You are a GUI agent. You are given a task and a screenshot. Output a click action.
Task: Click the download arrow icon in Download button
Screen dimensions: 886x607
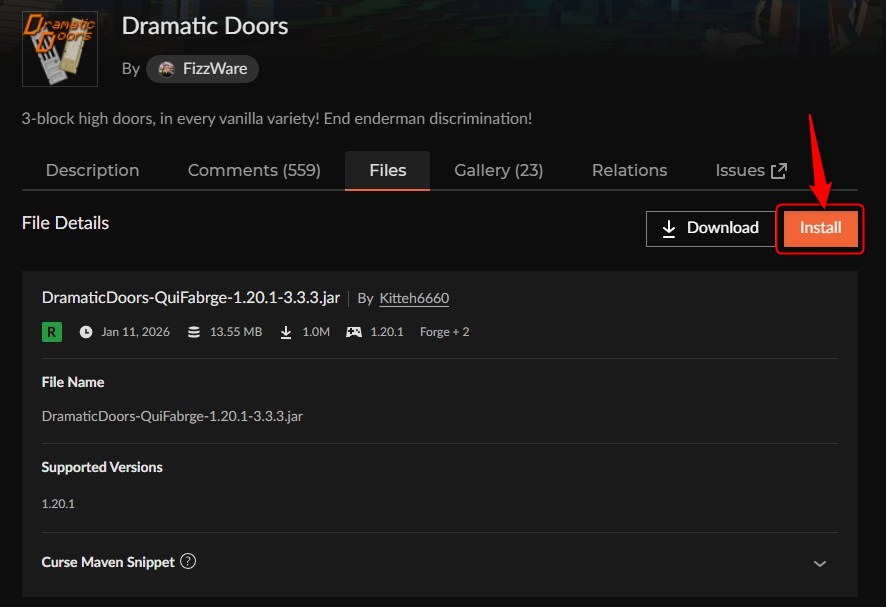pos(668,228)
